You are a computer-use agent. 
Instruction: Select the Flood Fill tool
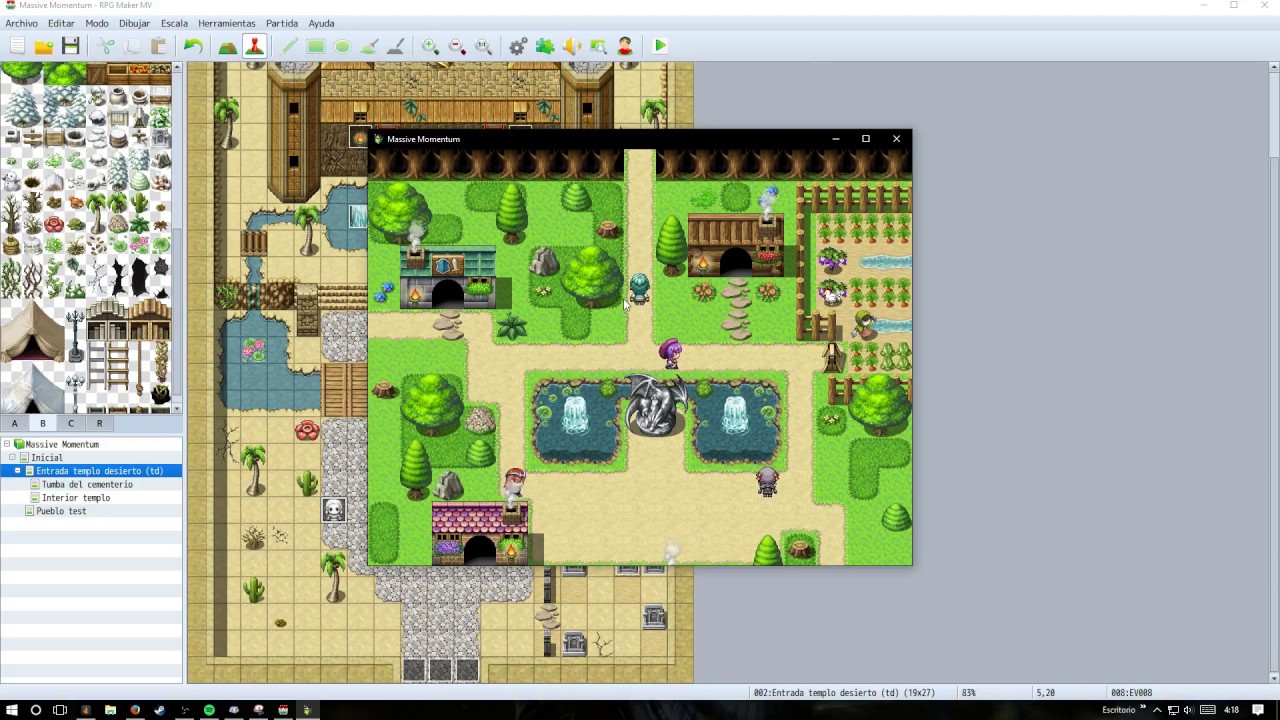(369, 46)
